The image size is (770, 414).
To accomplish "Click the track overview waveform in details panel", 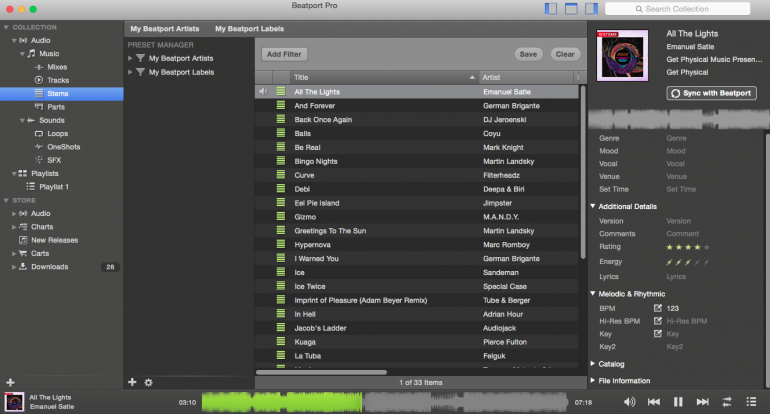I will pos(679,119).
